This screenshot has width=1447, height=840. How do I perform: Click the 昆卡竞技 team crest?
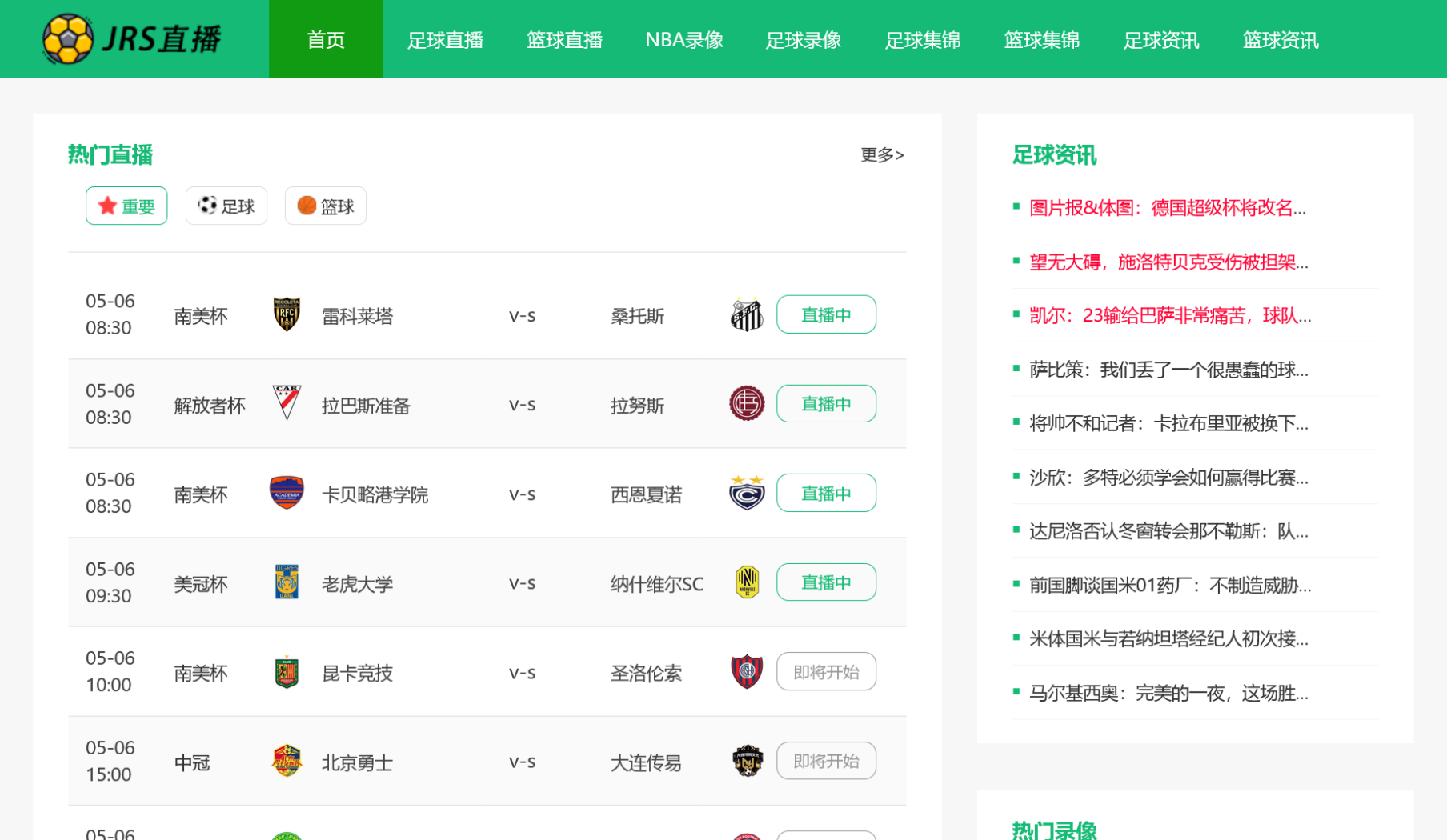(287, 671)
